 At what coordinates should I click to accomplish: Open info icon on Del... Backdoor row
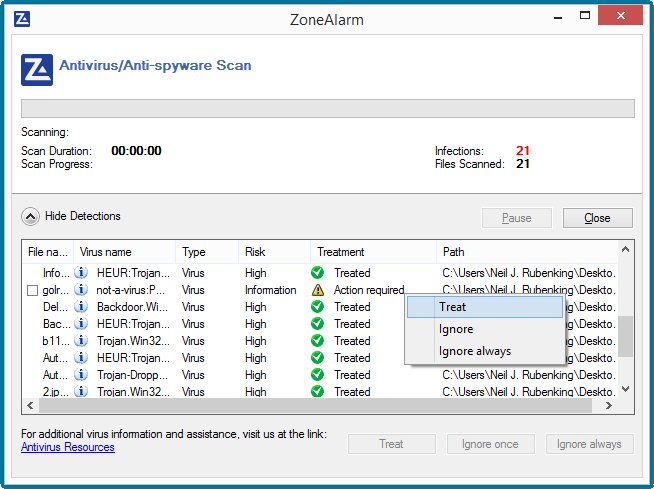coord(81,307)
